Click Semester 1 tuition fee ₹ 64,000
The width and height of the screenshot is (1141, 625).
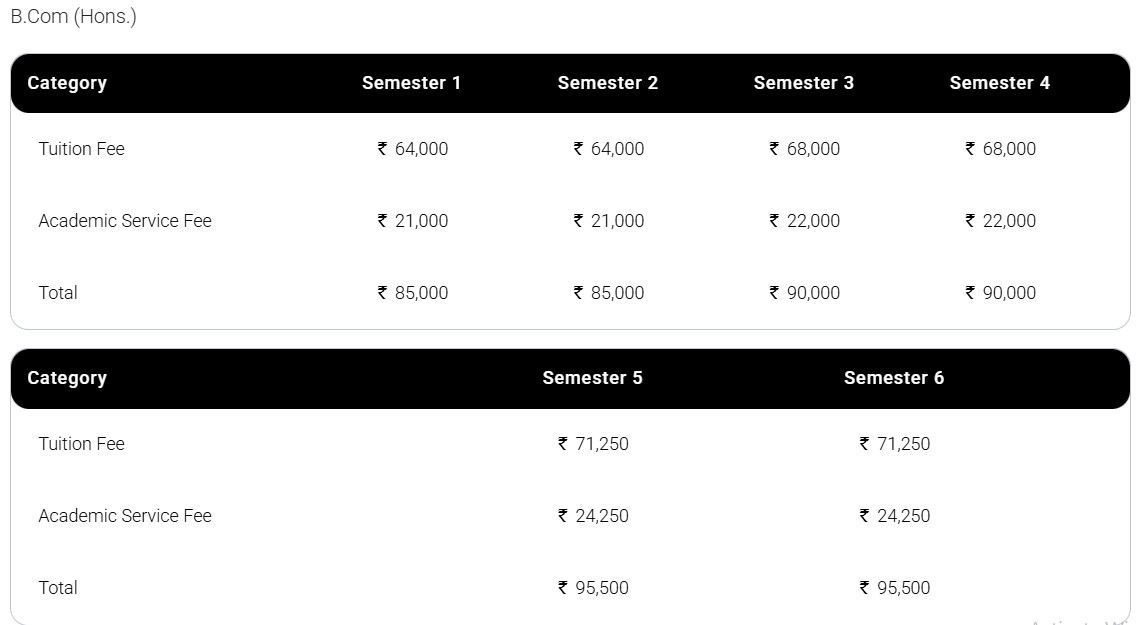(413, 149)
